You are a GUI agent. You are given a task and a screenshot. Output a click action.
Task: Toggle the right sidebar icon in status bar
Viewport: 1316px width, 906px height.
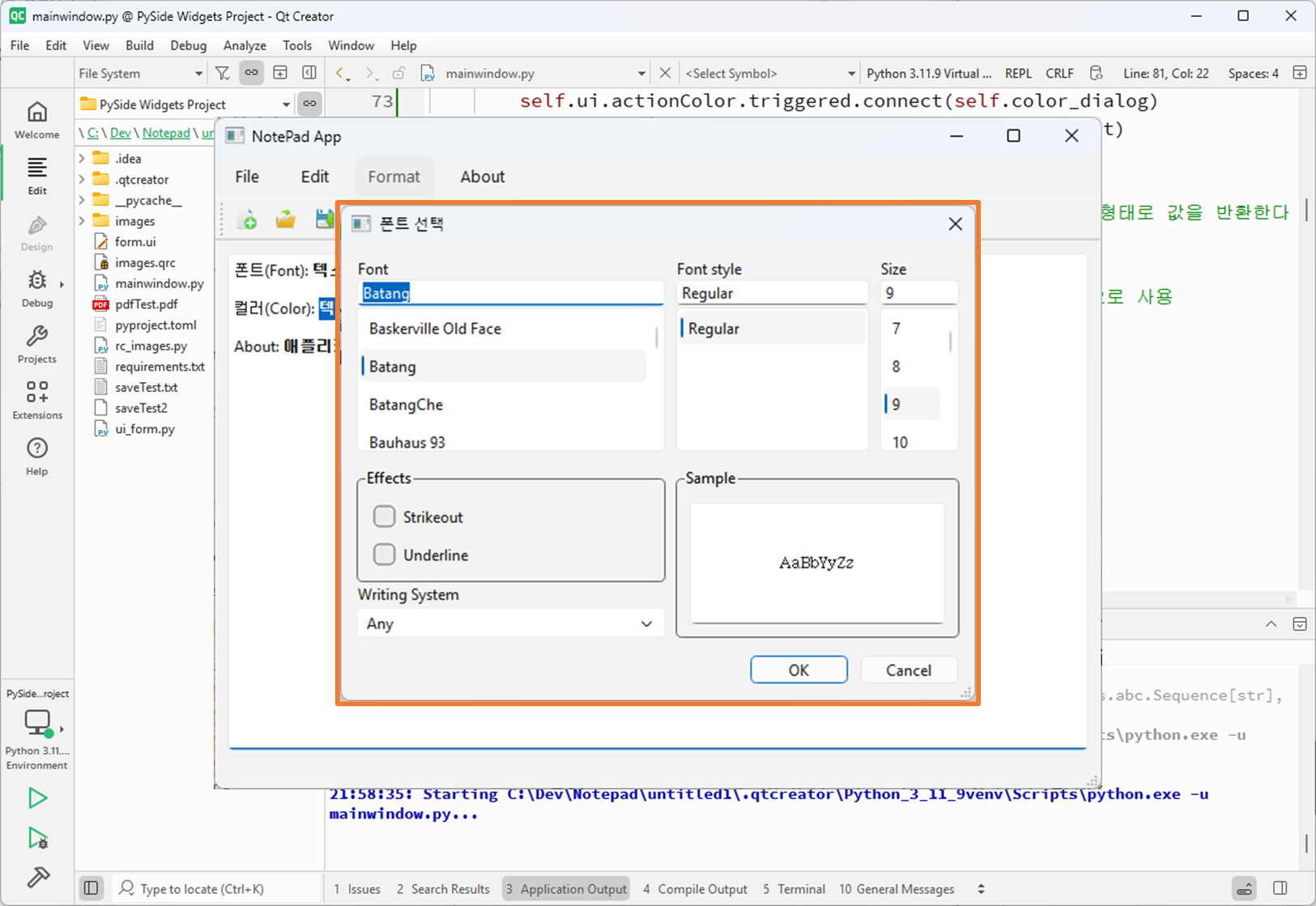1280,888
